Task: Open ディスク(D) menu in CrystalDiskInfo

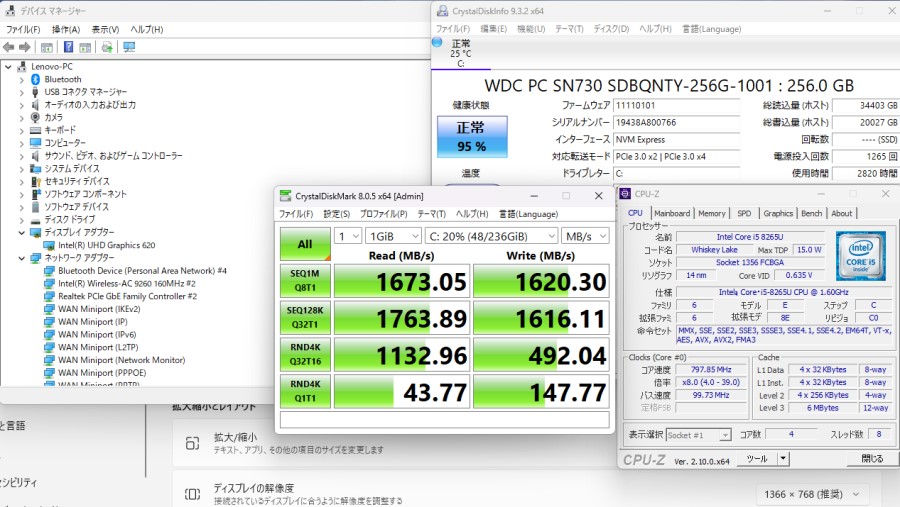Action: pyautogui.click(x=611, y=29)
